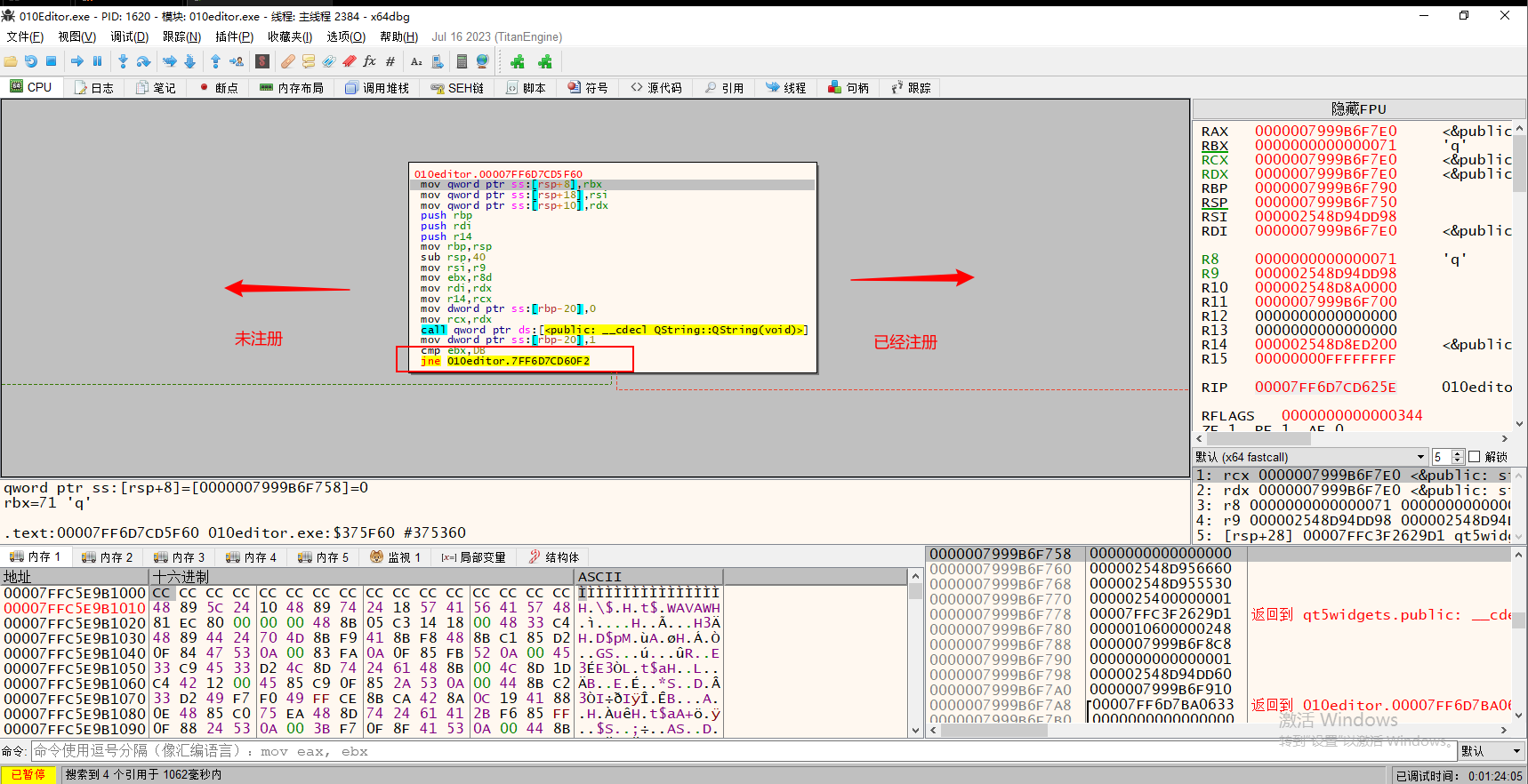
Task: Select the RIP register value 00007FF6D7CD625E
Action: (x=1325, y=387)
